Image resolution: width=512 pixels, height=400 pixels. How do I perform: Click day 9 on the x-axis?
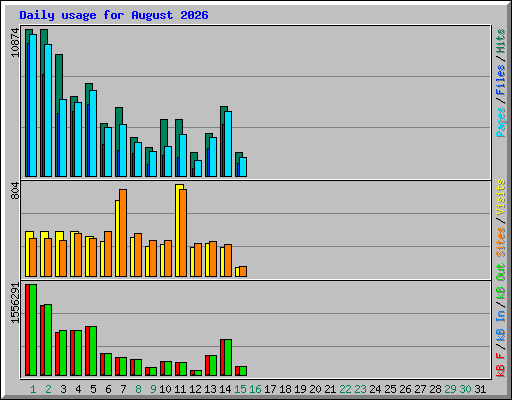click(153, 389)
